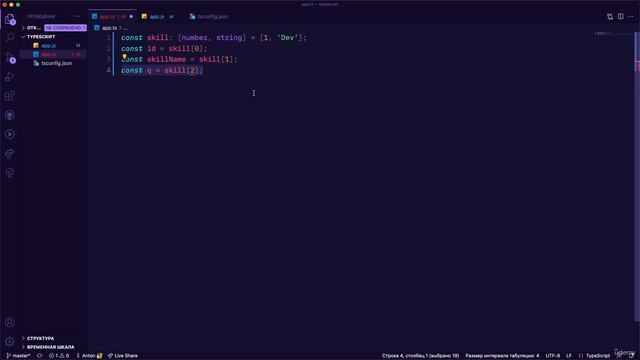Change tab size setting in status bar
This screenshot has width=640, height=360.
[502, 356]
